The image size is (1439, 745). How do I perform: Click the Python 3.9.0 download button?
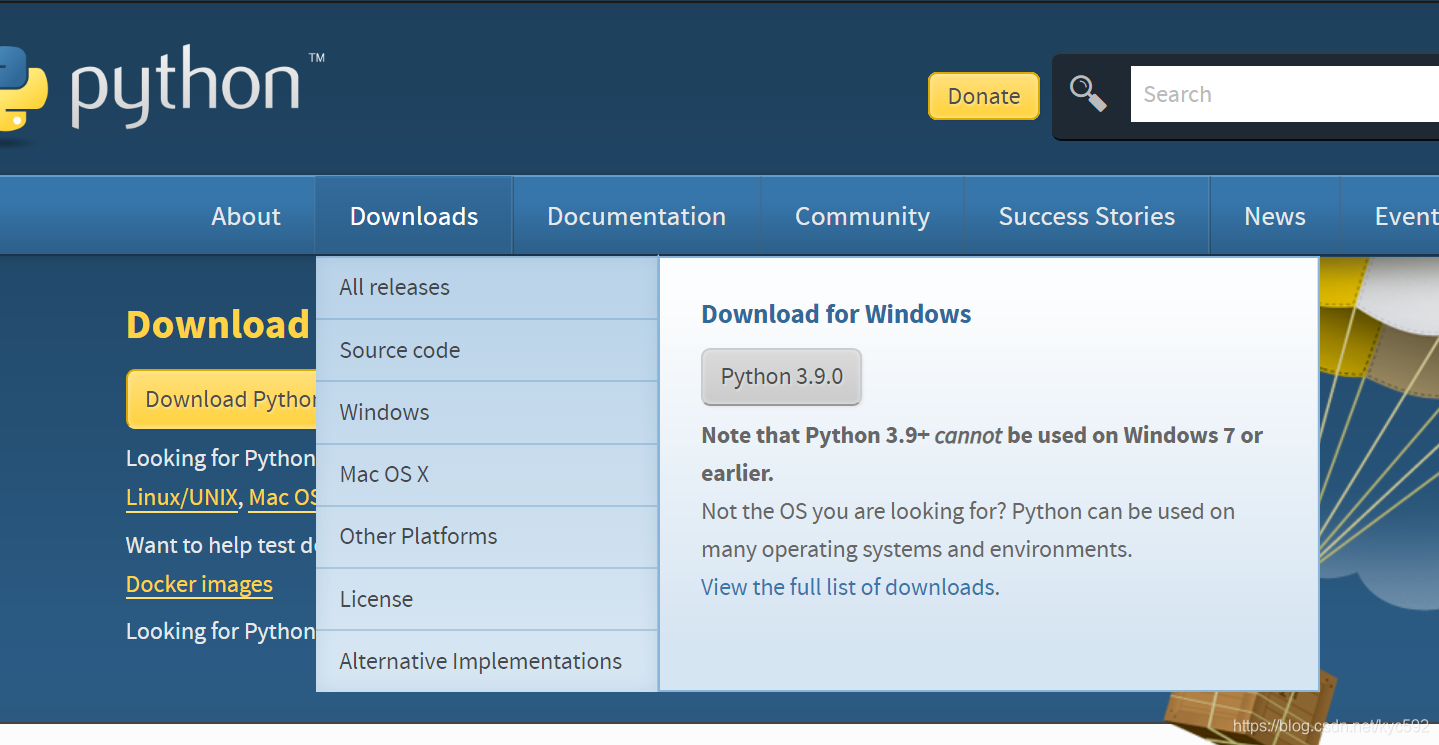coord(782,377)
